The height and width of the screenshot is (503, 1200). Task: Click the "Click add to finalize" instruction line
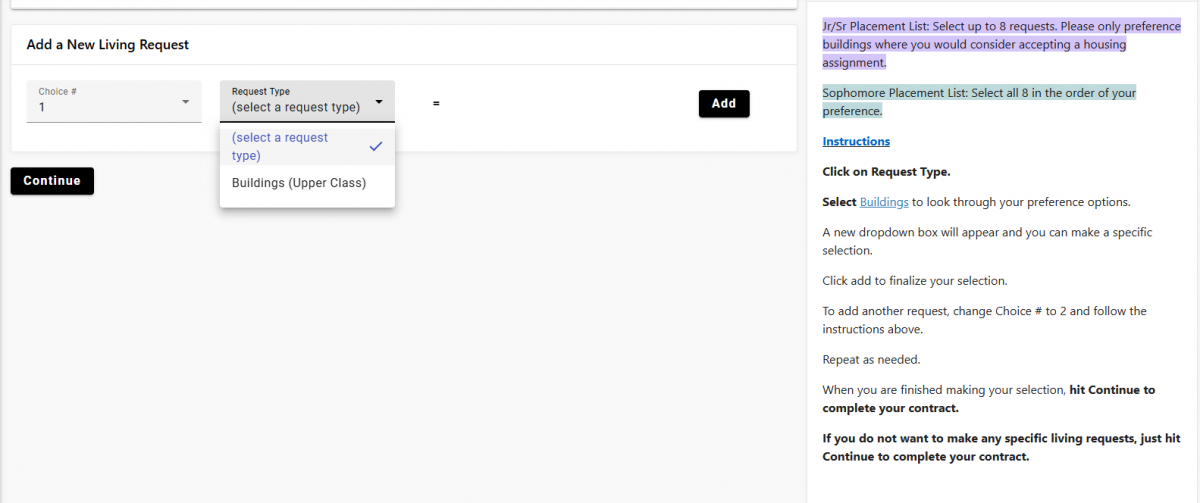tap(914, 281)
